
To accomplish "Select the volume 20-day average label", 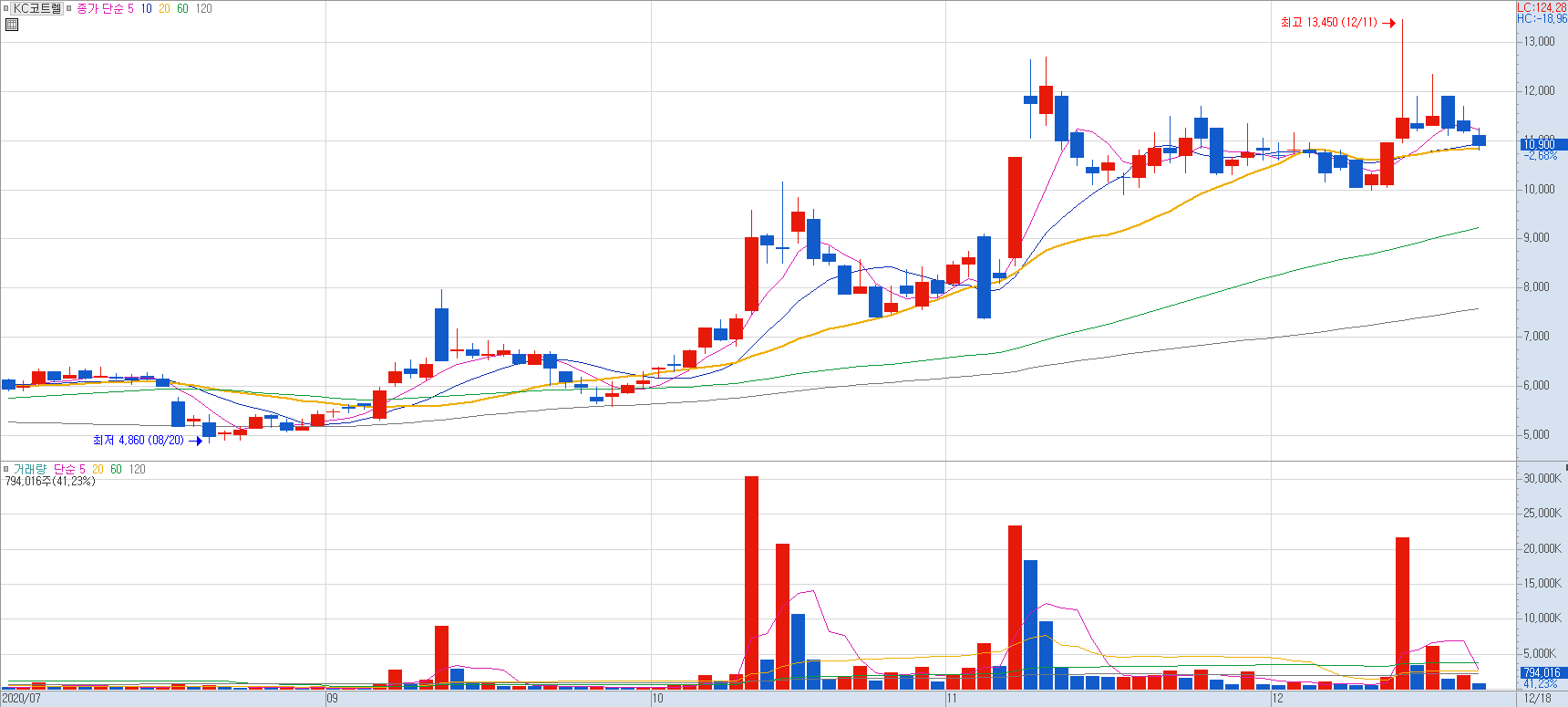I will pyautogui.click(x=98, y=469).
